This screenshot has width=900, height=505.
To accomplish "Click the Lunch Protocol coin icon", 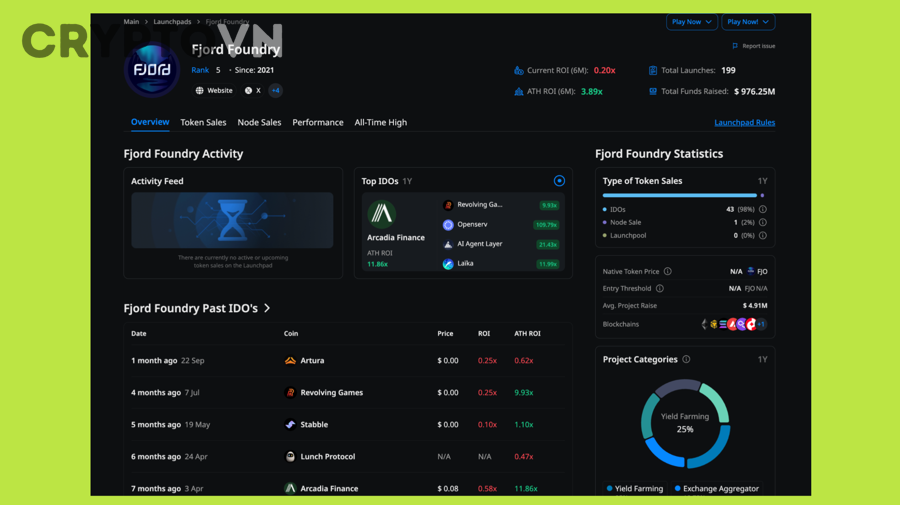I will [x=290, y=457].
